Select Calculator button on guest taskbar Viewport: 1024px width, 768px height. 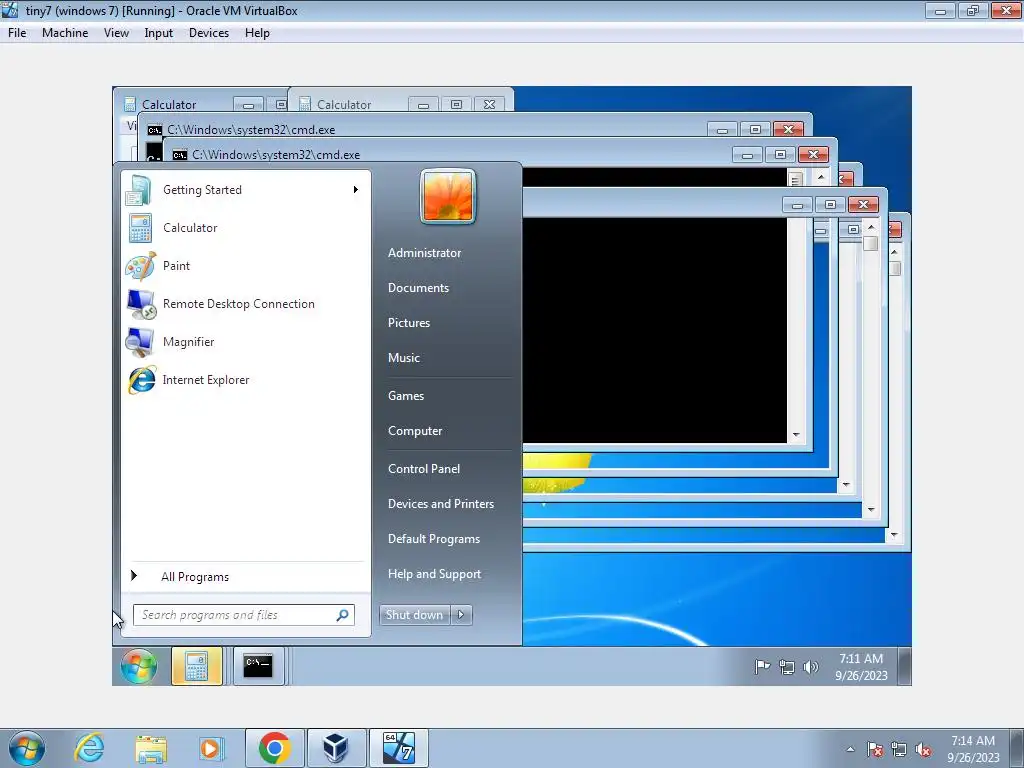[197, 666]
